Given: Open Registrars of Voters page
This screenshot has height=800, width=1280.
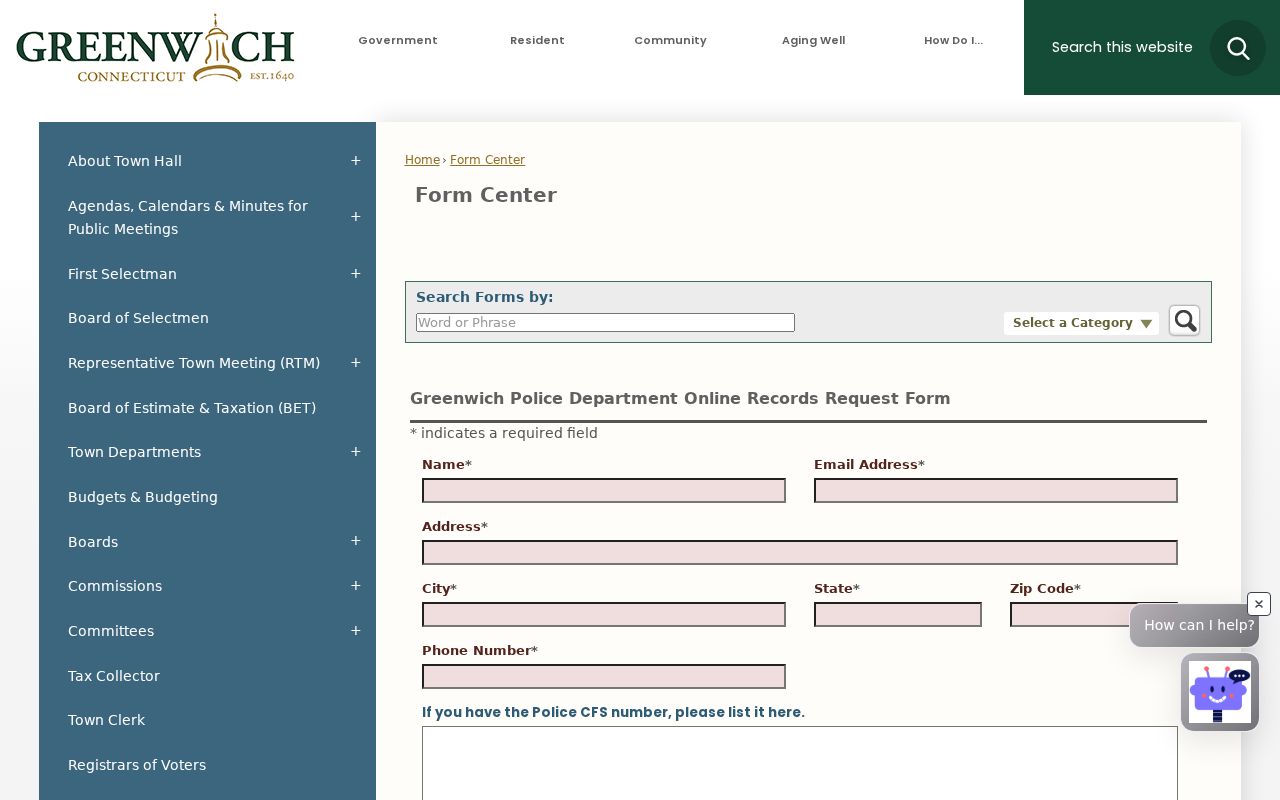Looking at the screenshot, I should 137,765.
